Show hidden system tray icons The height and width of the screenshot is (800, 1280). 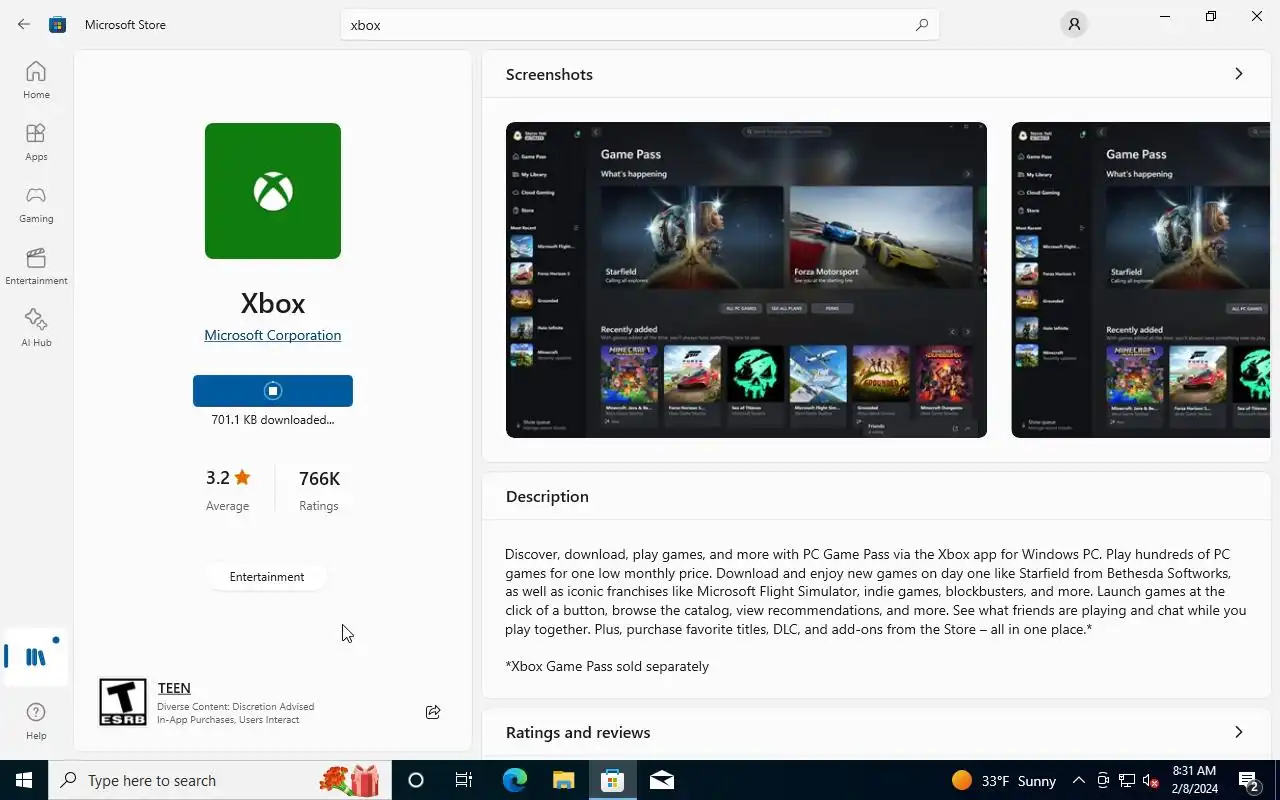click(x=1078, y=780)
